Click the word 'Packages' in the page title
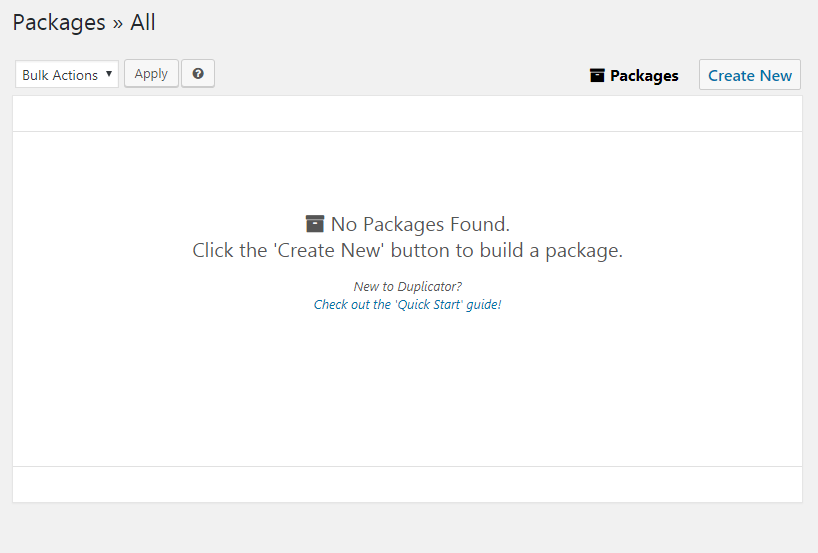Screen dimensions: 818x553 click(x=59, y=22)
